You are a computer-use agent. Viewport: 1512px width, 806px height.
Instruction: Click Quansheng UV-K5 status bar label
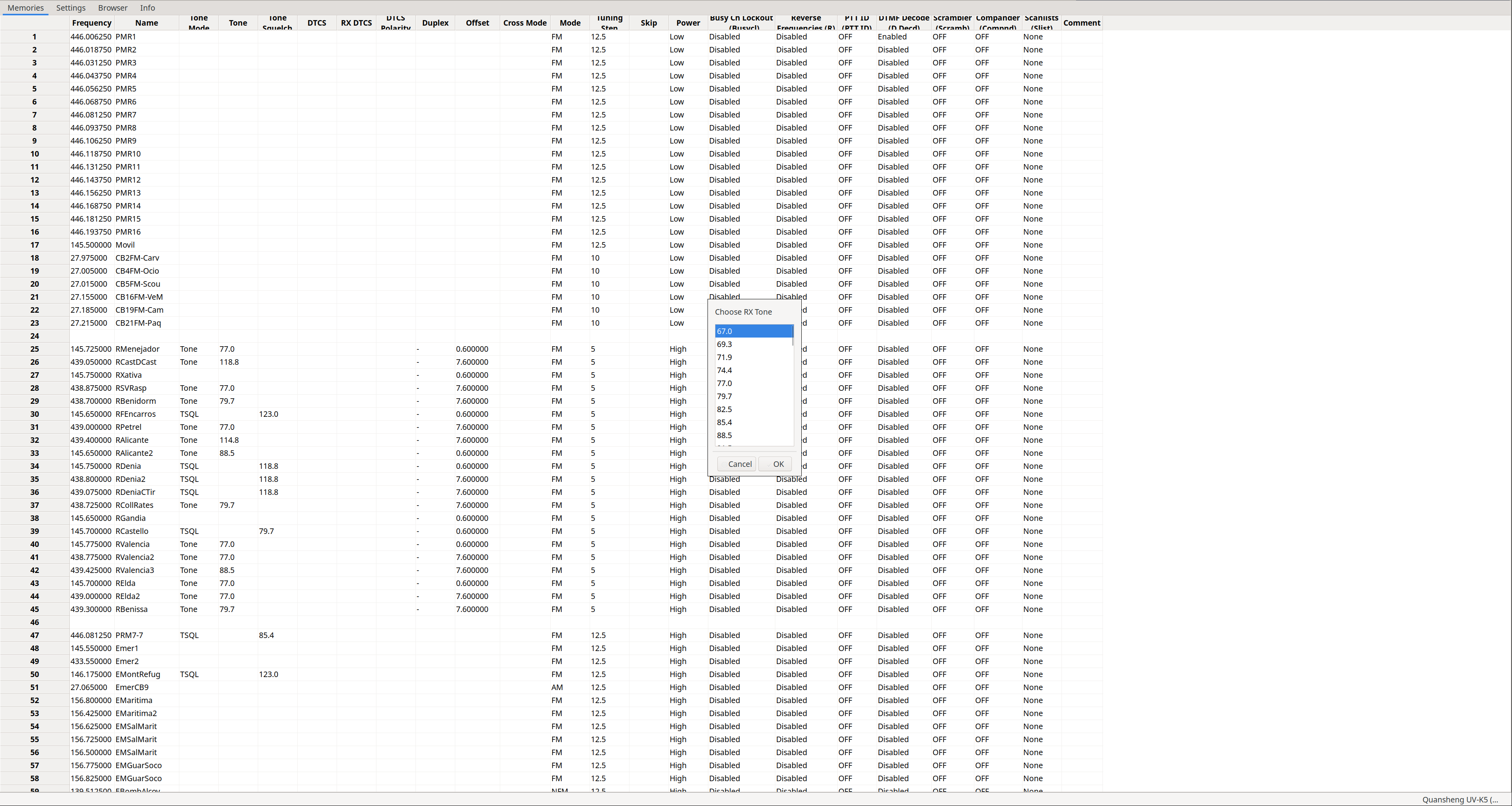(1459, 799)
